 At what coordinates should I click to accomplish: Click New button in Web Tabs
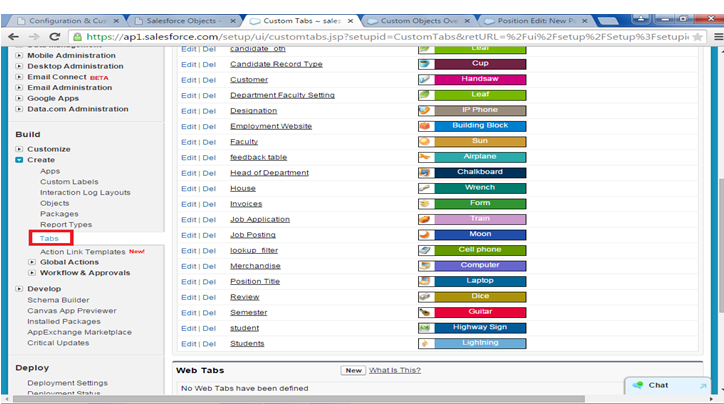(x=353, y=370)
